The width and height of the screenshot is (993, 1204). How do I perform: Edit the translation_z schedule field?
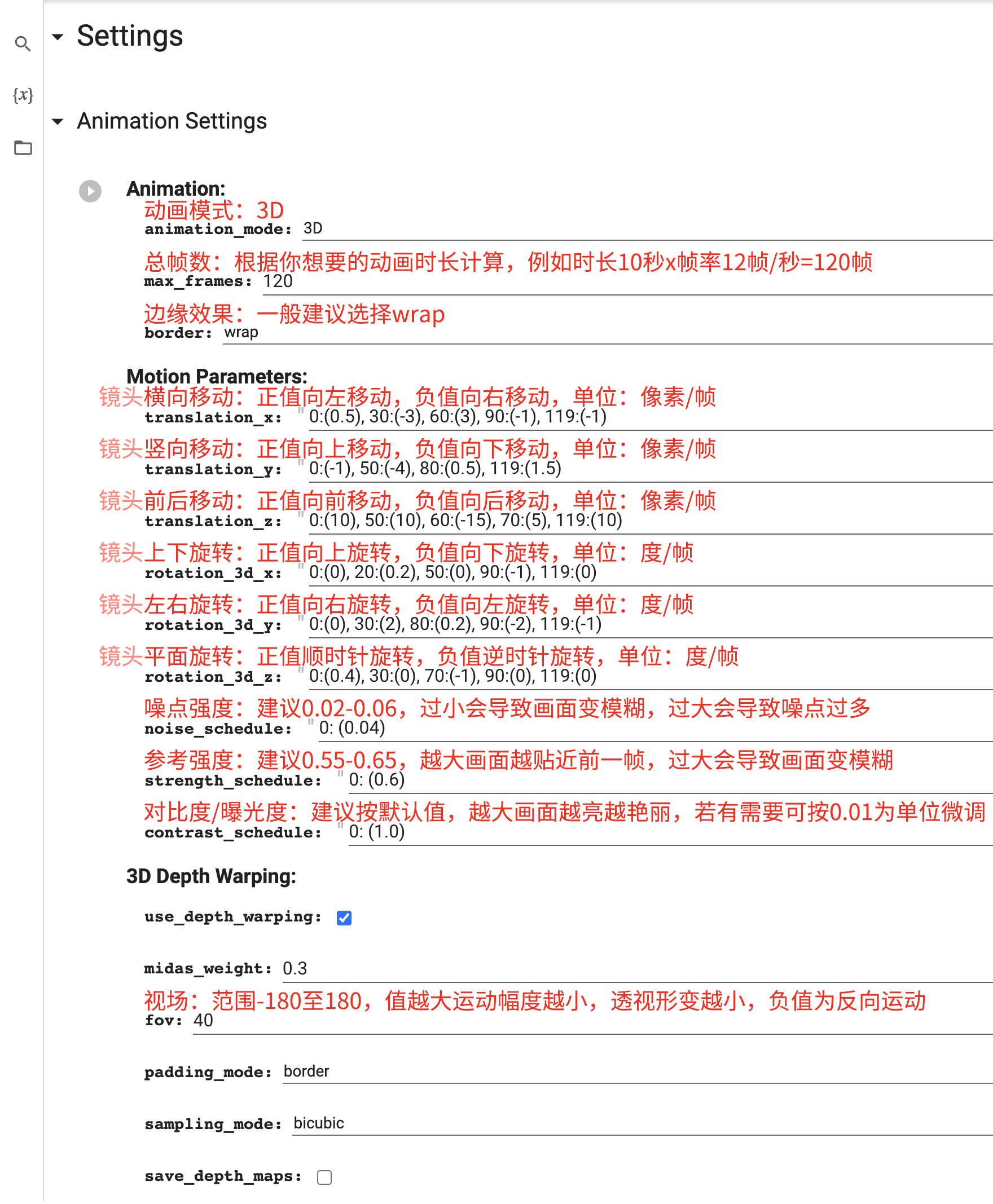(651, 522)
